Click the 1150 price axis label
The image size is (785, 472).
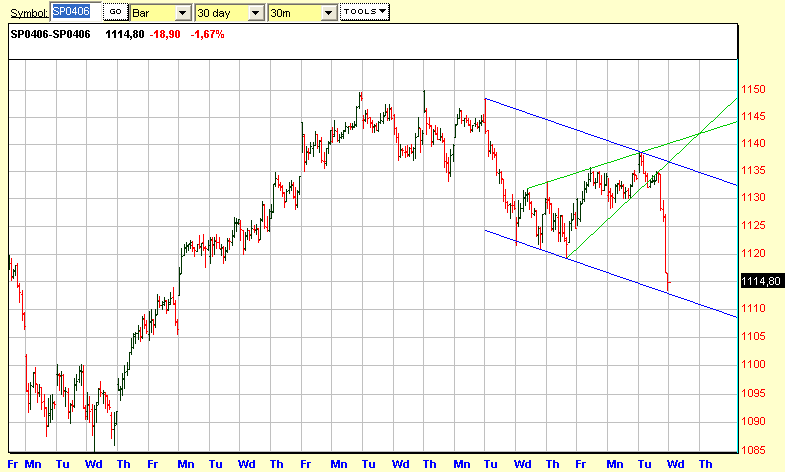(753, 90)
